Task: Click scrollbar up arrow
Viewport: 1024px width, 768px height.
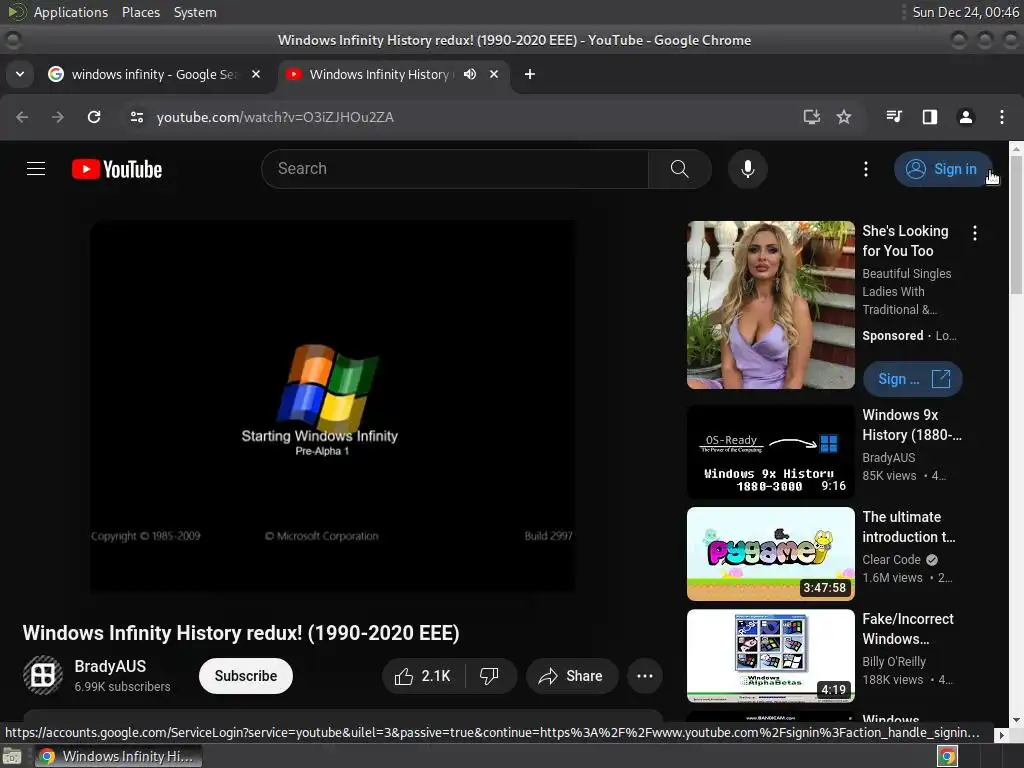Action: (1016, 148)
